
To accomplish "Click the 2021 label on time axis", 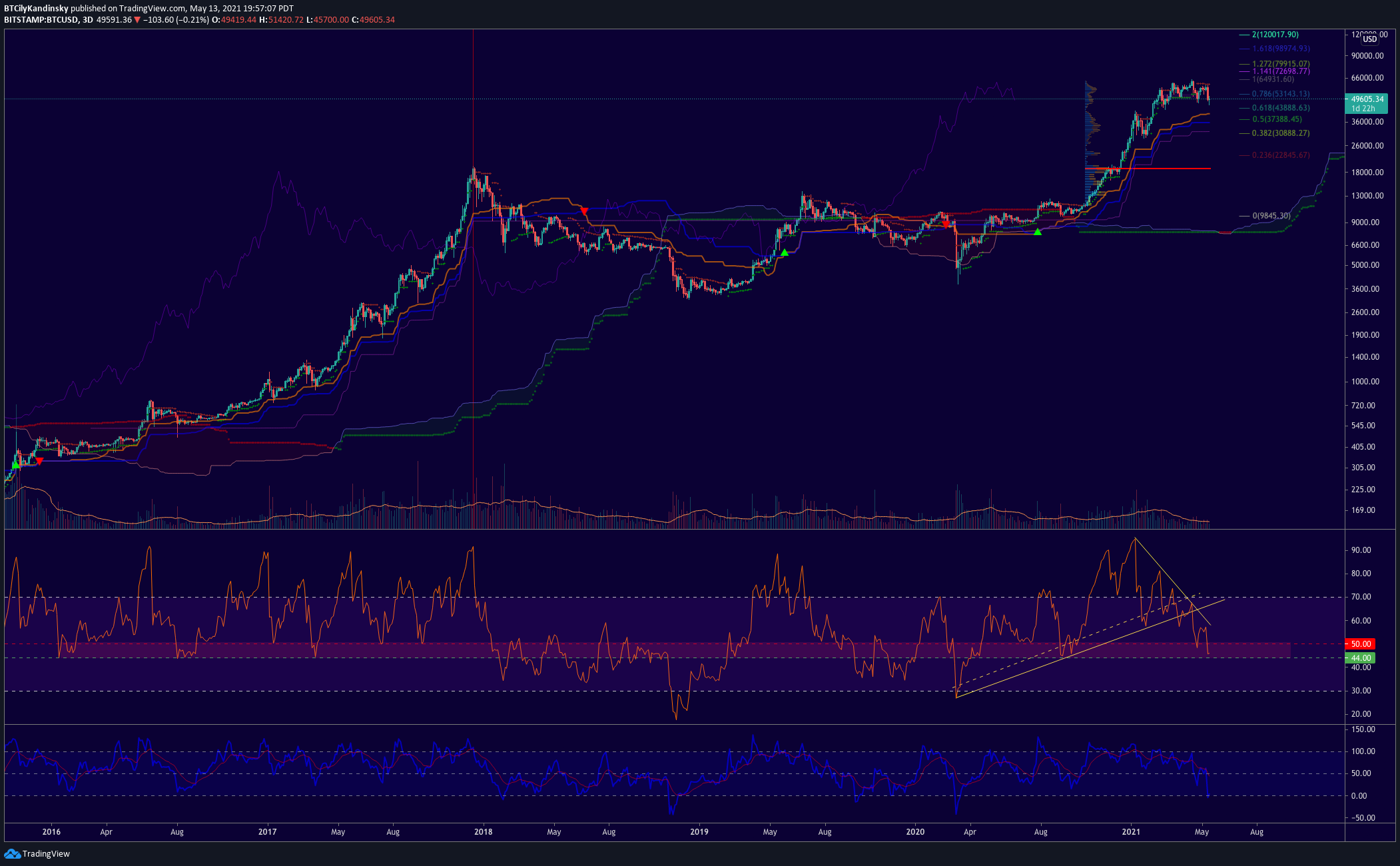I will (x=1131, y=832).
